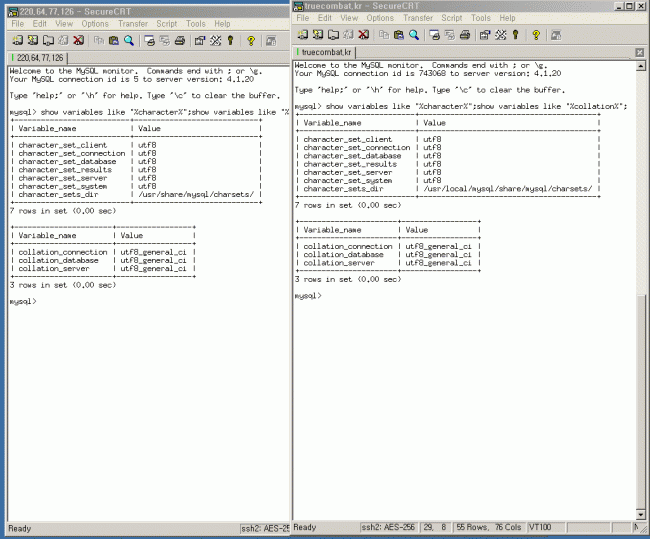
Task: Click key icon in truecombat.kr window toolbar
Action: pyautogui.click(x=516, y=34)
